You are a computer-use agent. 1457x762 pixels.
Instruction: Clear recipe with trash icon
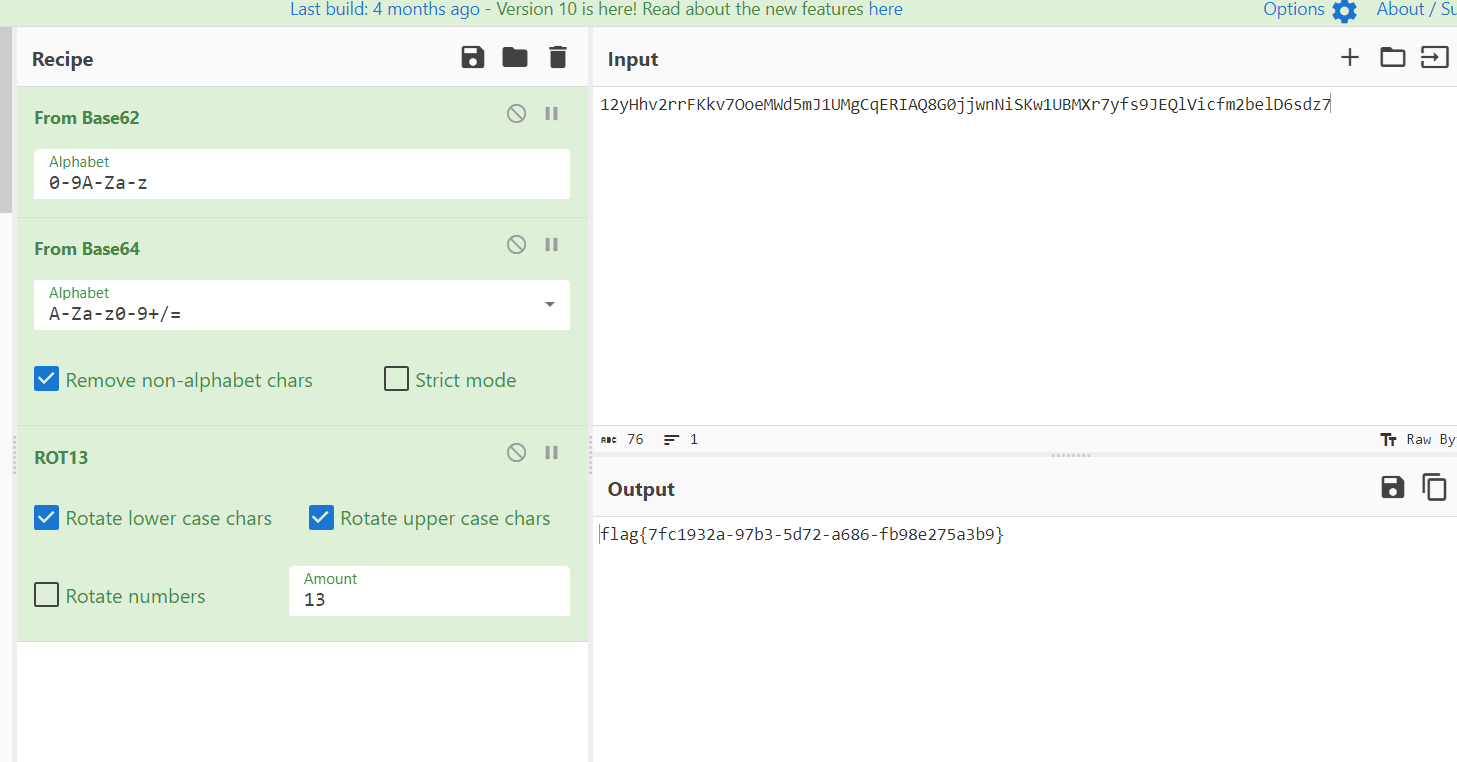click(x=558, y=58)
